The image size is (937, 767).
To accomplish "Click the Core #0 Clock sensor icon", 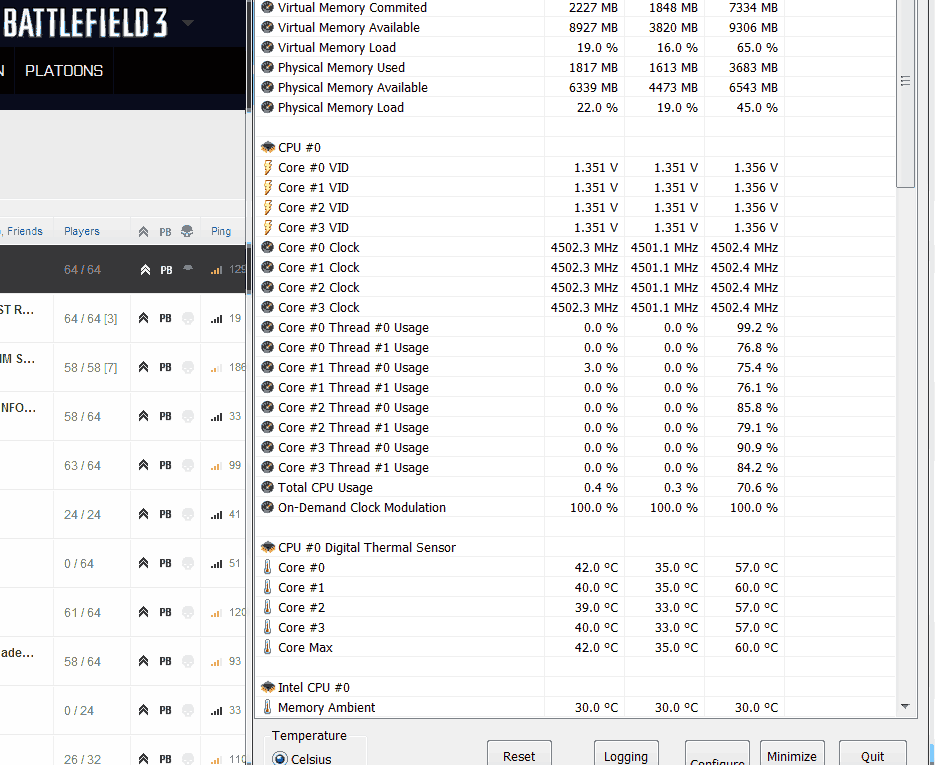I will [268, 247].
